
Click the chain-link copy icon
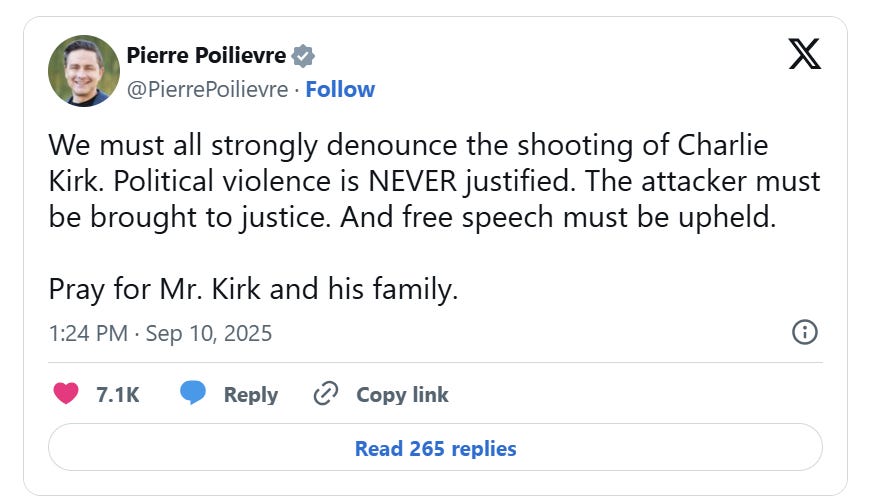click(325, 394)
